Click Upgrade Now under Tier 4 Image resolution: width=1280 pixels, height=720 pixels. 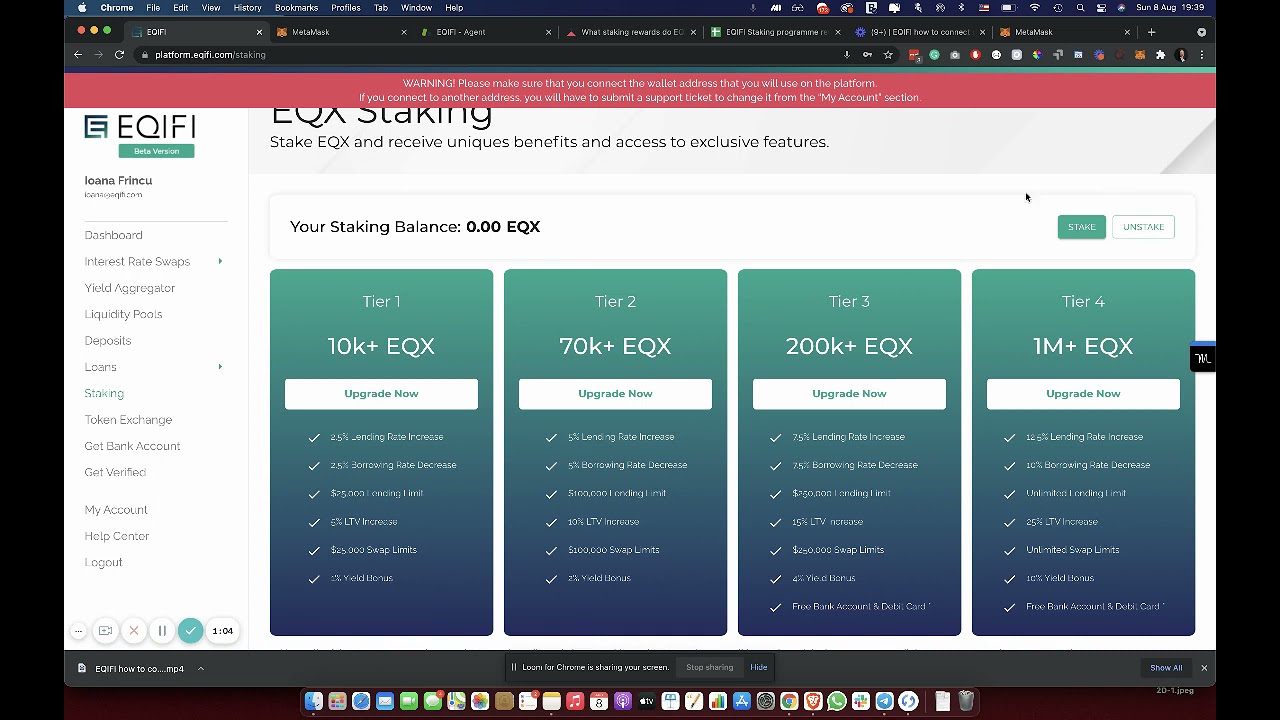tap(1083, 394)
